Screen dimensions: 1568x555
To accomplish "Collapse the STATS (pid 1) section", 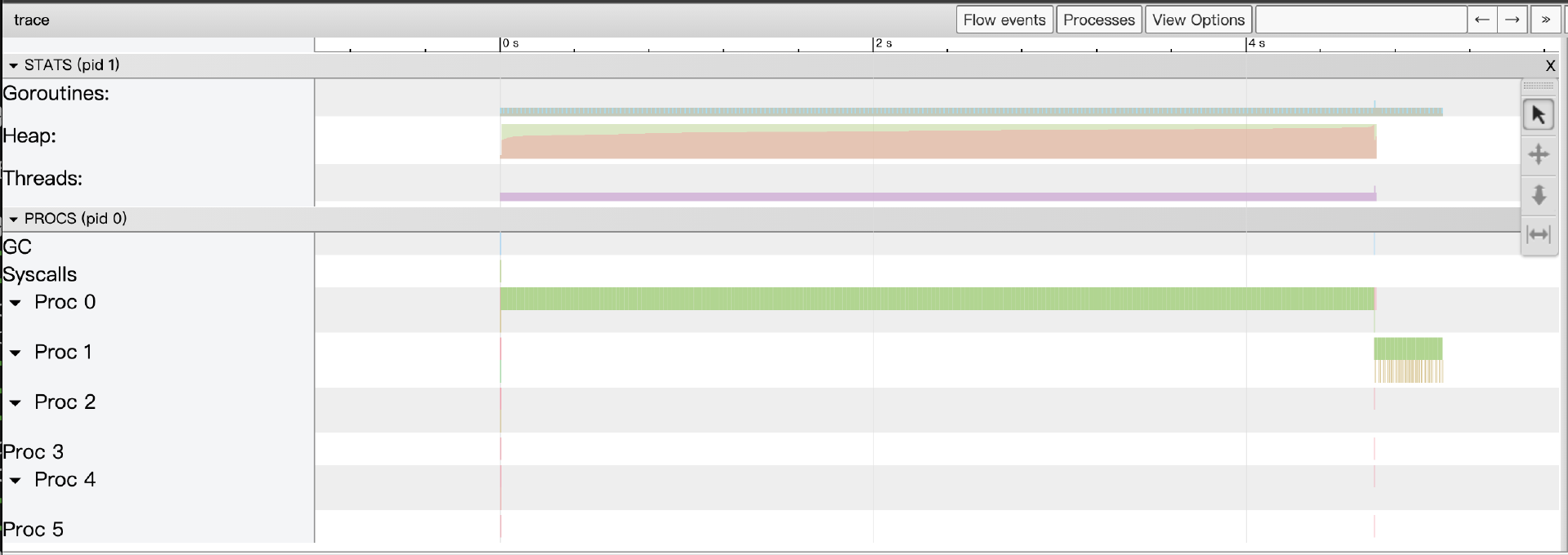I will [13, 65].
